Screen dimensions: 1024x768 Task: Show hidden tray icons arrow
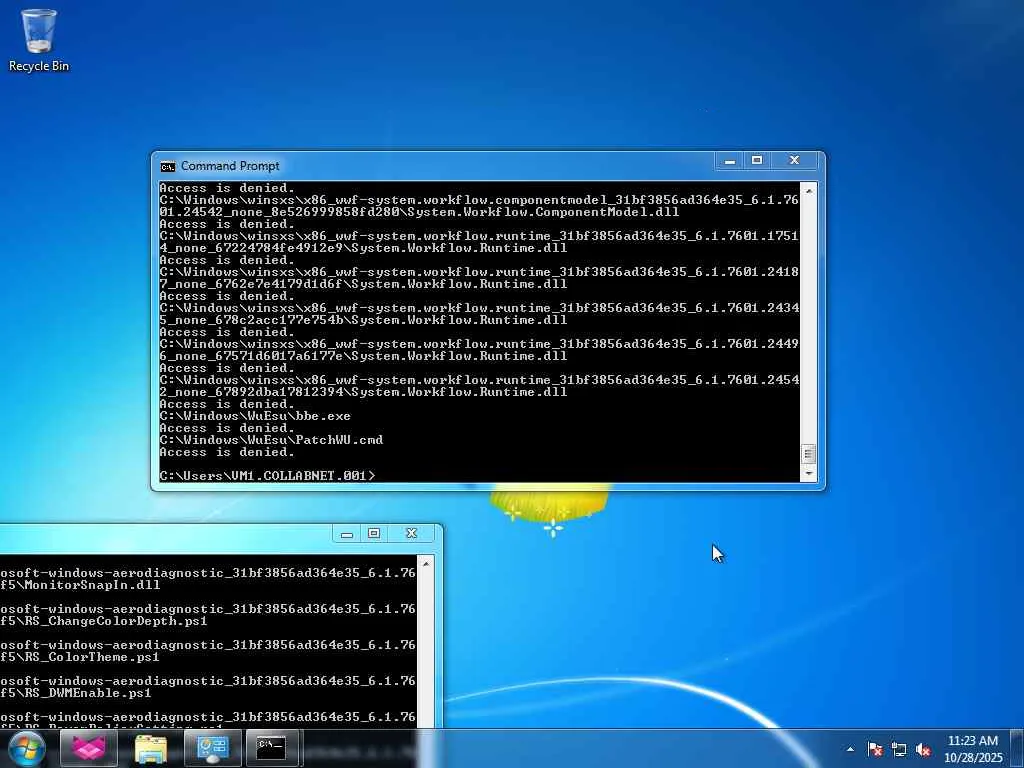pyautogui.click(x=850, y=749)
